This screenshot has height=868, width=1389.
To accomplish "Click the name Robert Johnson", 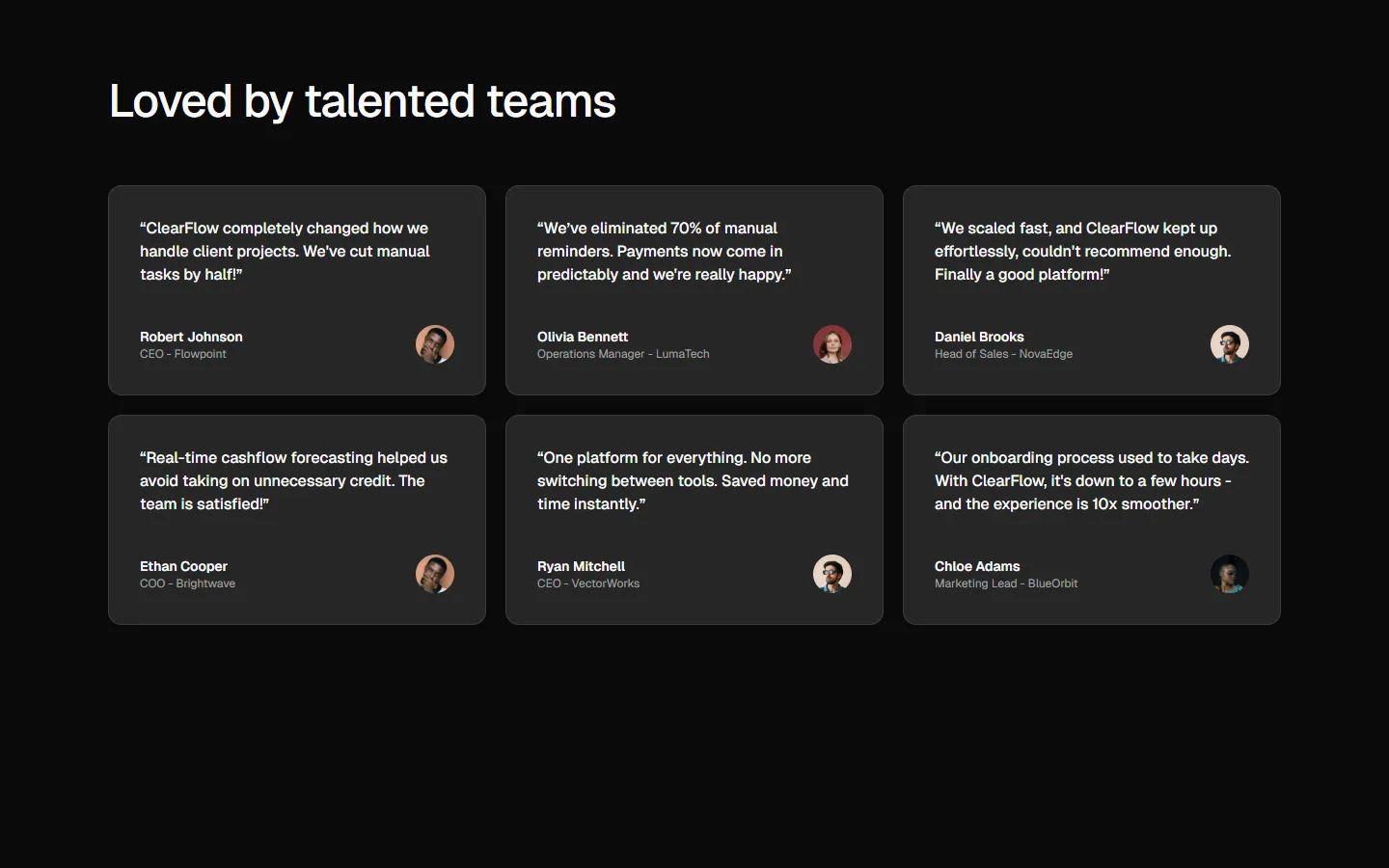I will pos(191,337).
